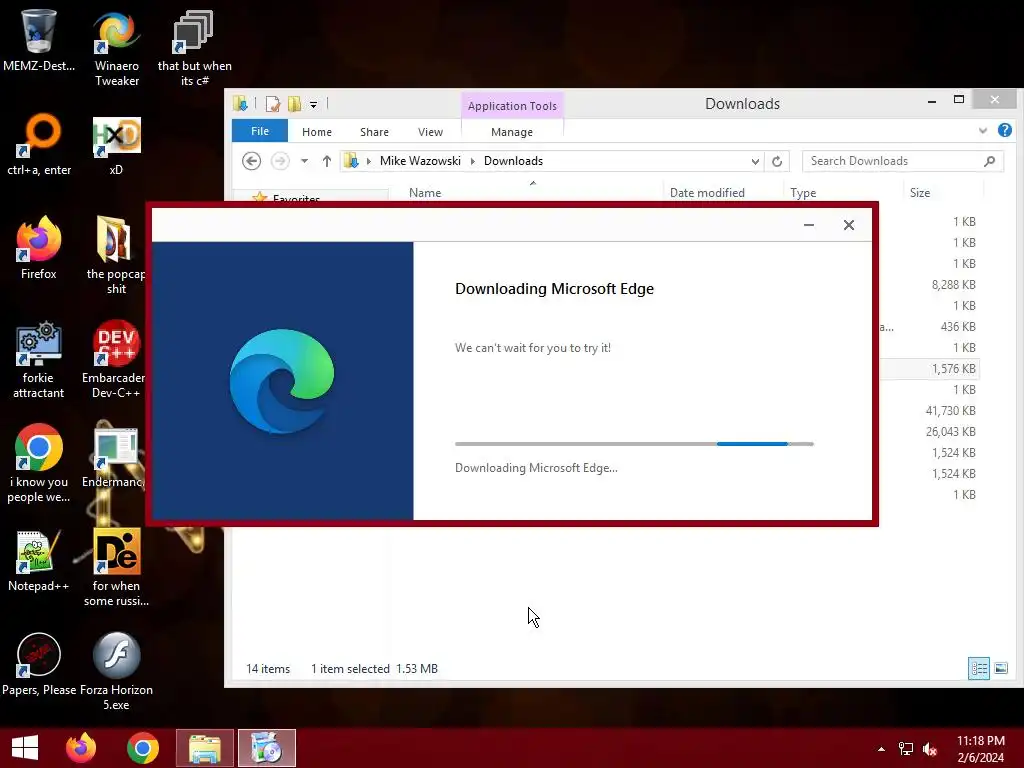1024x768 pixels.
Task: Switch to Details view button
Action: [978, 668]
